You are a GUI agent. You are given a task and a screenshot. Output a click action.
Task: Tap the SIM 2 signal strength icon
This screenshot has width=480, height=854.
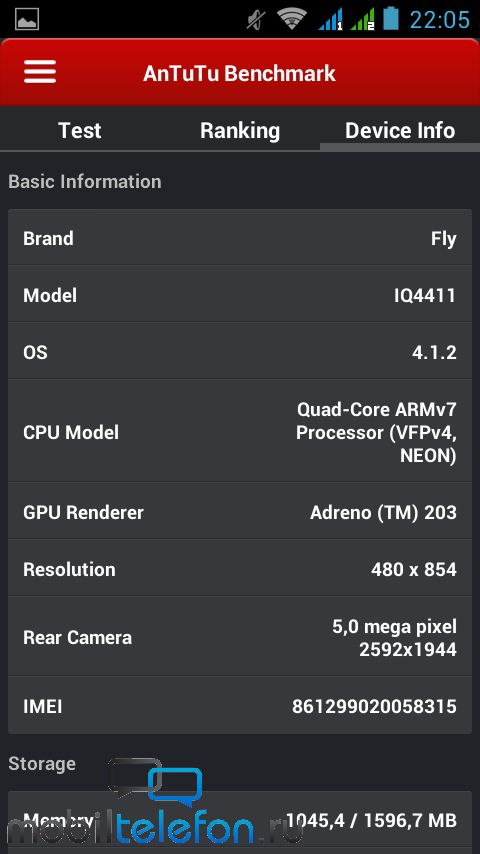click(362, 20)
